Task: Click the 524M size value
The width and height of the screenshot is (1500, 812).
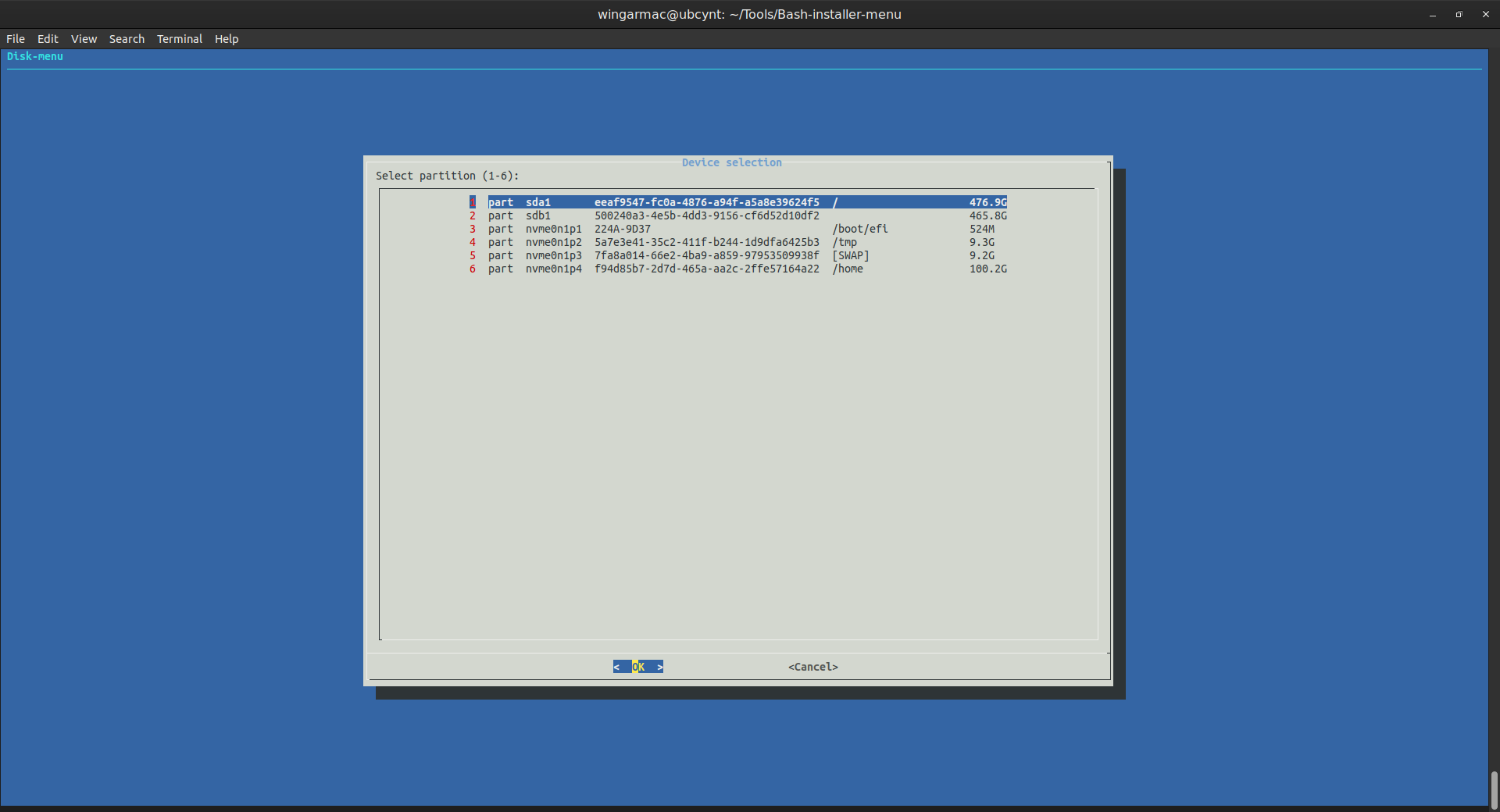Action: (x=982, y=229)
